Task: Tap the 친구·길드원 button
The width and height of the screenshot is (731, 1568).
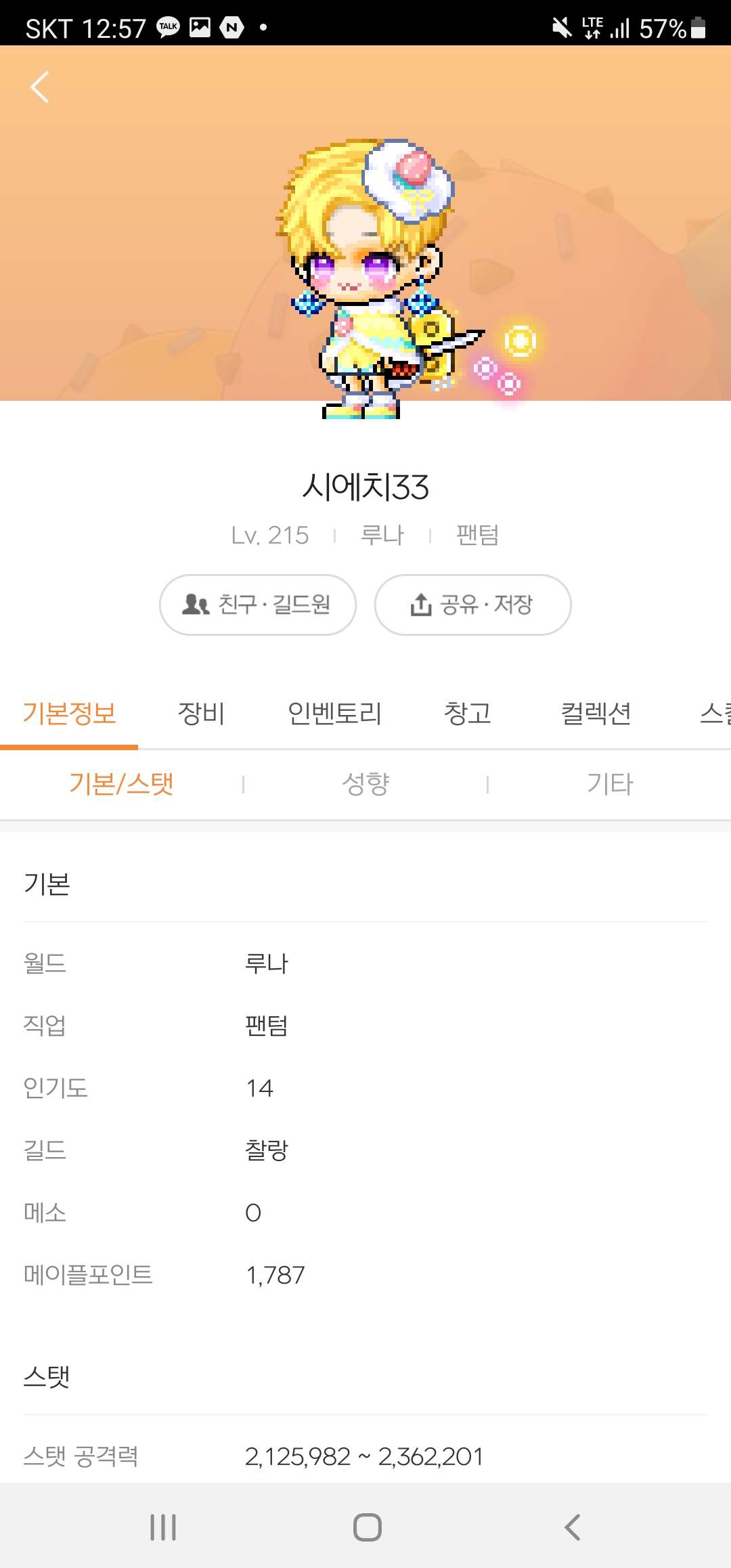Action: [x=258, y=605]
